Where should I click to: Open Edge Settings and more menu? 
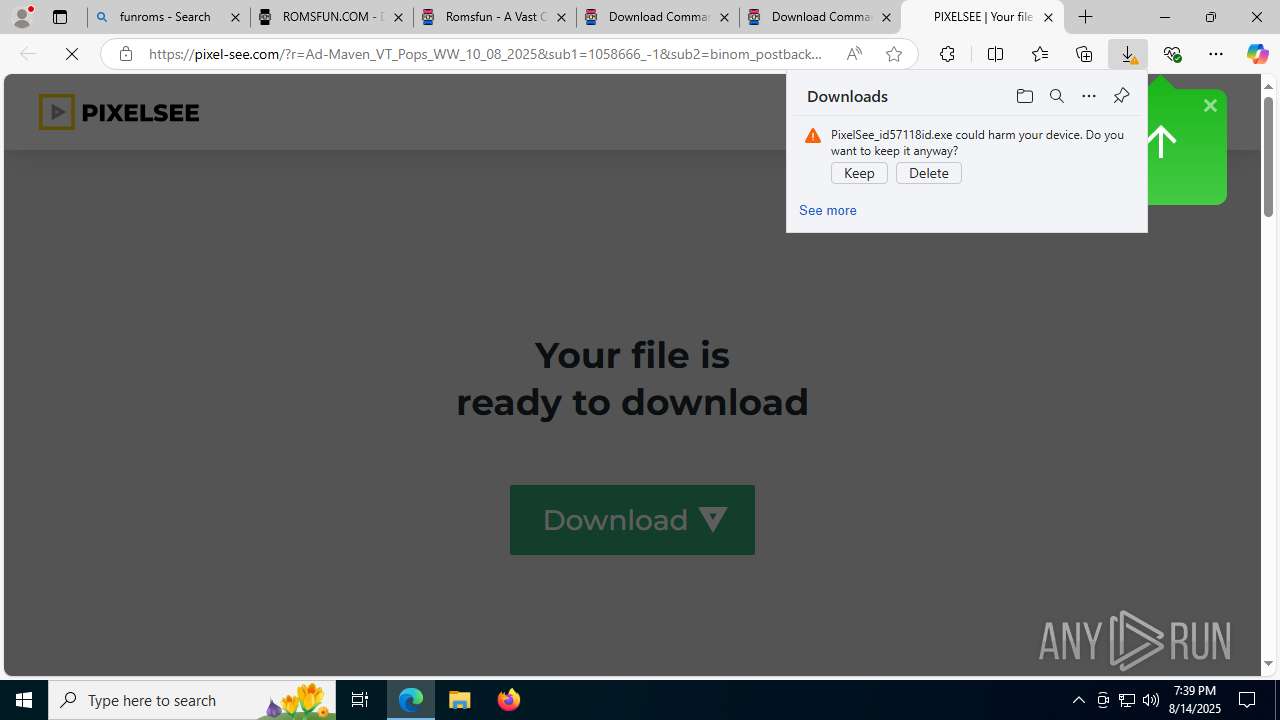(x=1216, y=54)
